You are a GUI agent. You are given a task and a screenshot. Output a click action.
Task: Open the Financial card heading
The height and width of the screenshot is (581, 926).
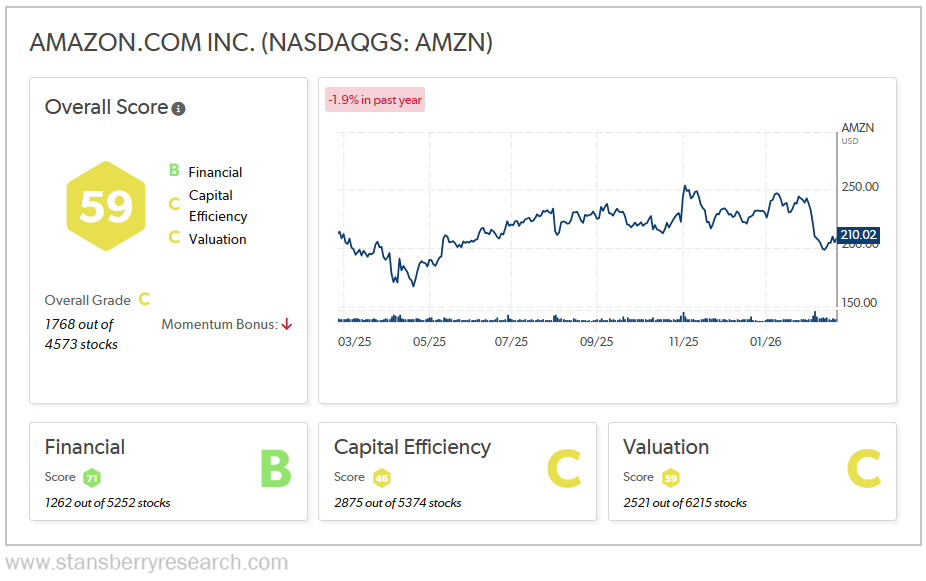tap(85, 447)
